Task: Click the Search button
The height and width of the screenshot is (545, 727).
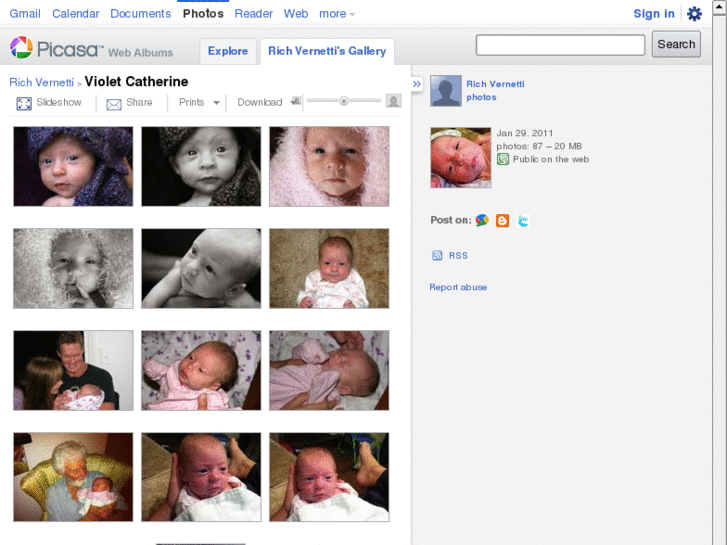Action: pos(676,45)
